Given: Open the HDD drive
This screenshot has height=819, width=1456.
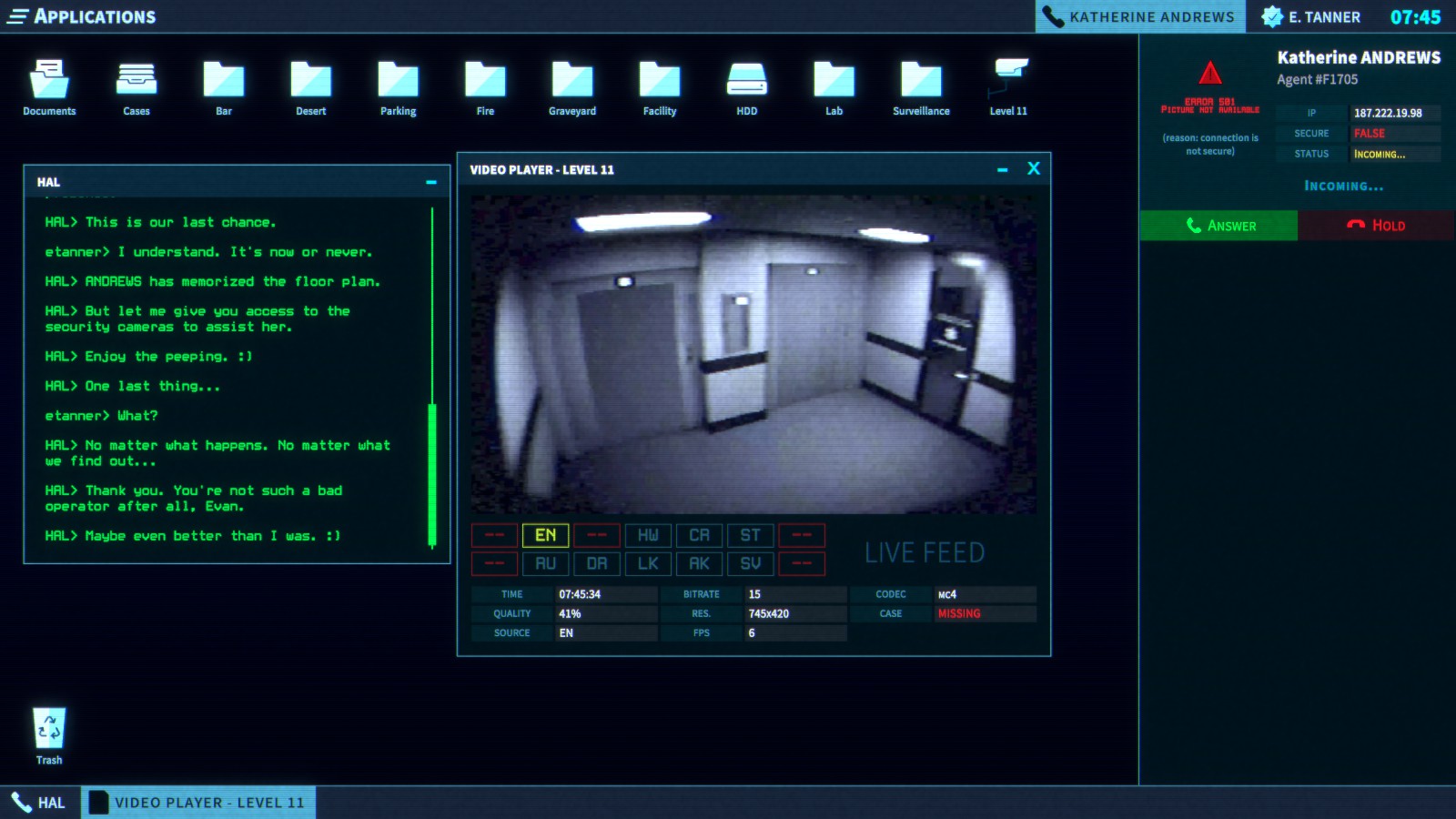Looking at the screenshot, I should tap(745, 82).
